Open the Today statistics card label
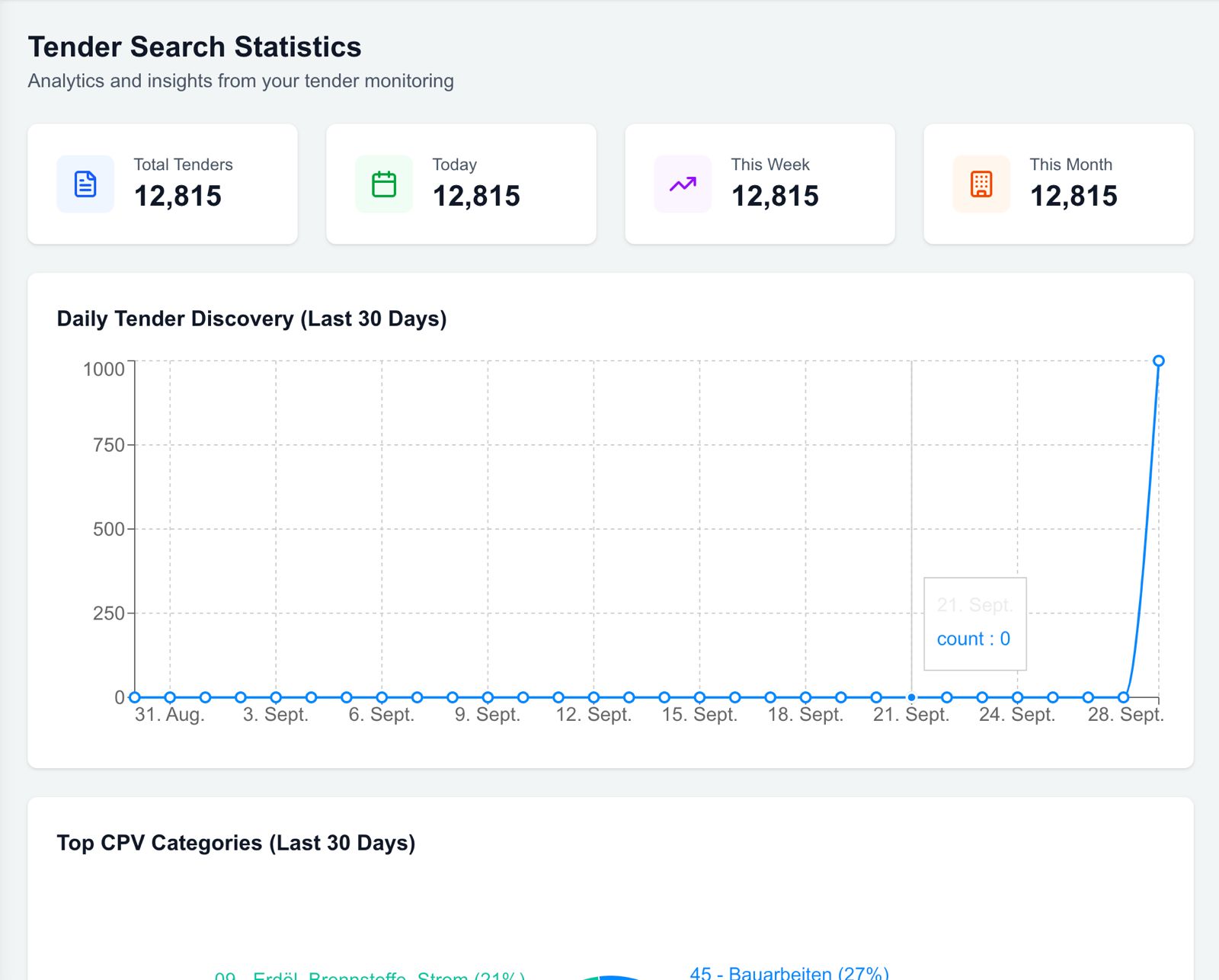The width and height of the screenshot is (1219, 980). click(x=454, y=165)
